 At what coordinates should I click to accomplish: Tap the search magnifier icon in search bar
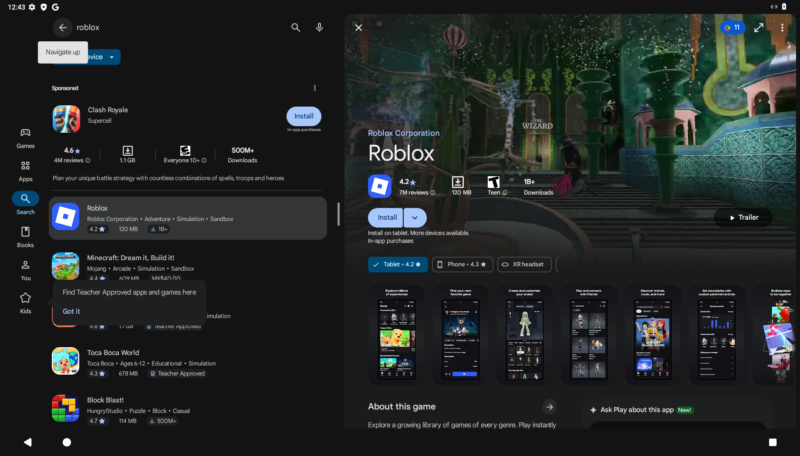[x=295, y=28]
